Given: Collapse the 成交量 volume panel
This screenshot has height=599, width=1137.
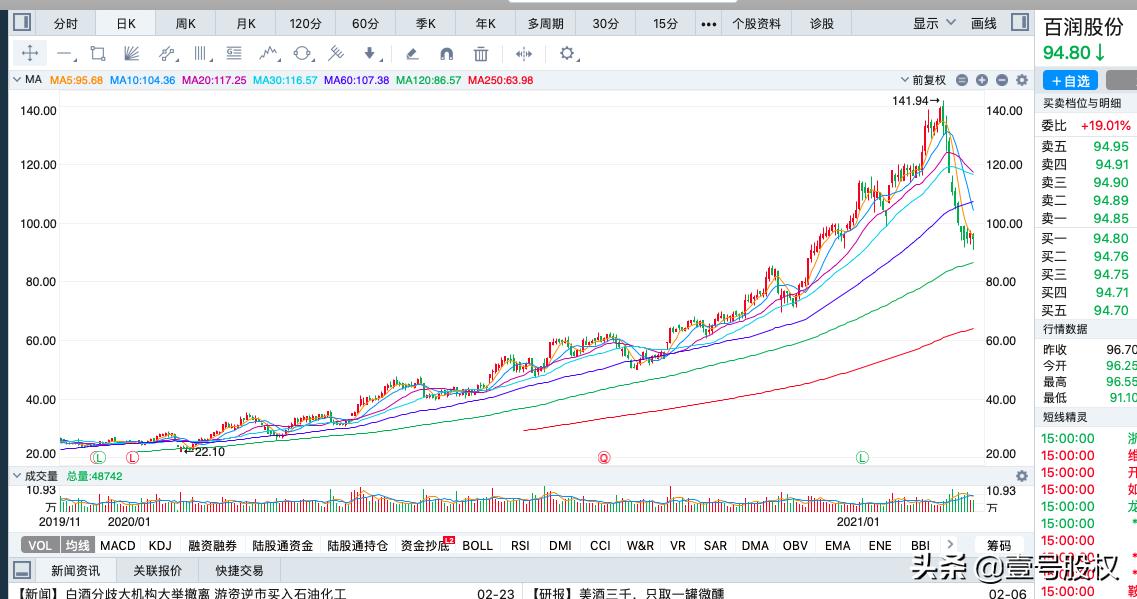Looking at the screenshot, I should (15, 475).
